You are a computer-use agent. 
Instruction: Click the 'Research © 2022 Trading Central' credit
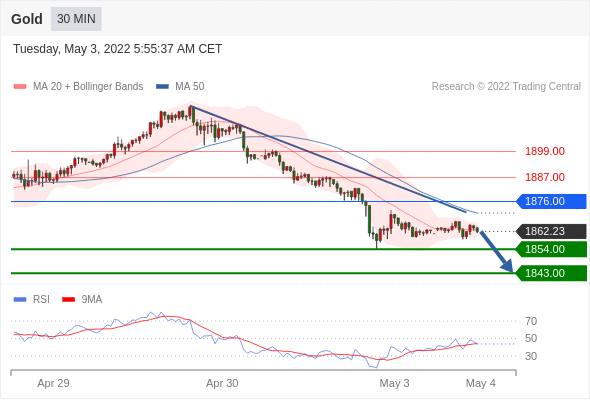point(506,87)
